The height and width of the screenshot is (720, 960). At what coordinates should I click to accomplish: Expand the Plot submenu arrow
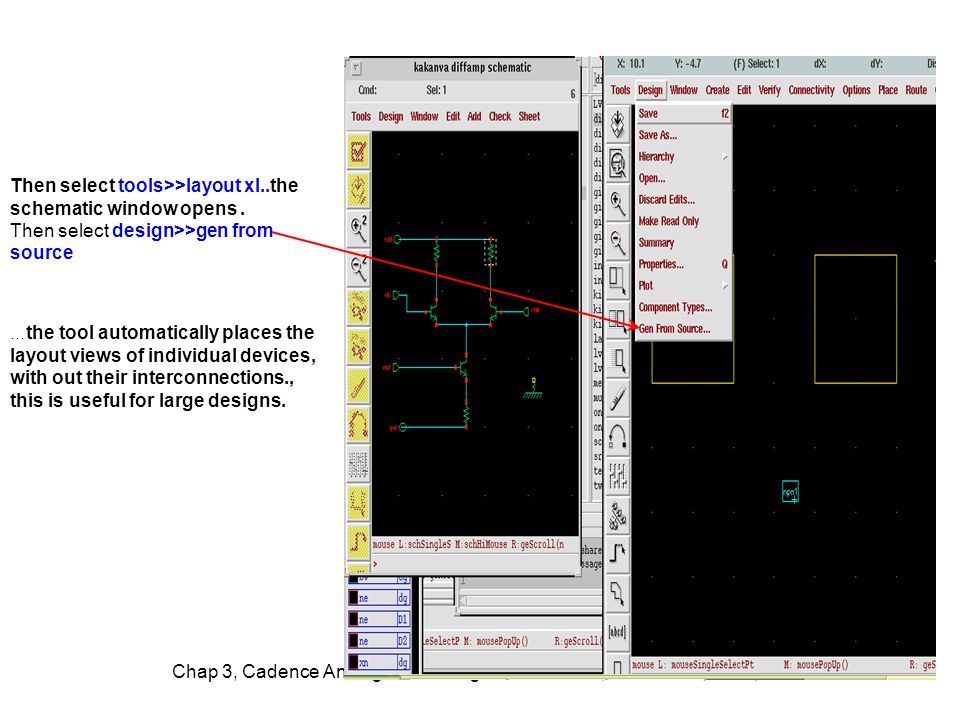point(725,285)
